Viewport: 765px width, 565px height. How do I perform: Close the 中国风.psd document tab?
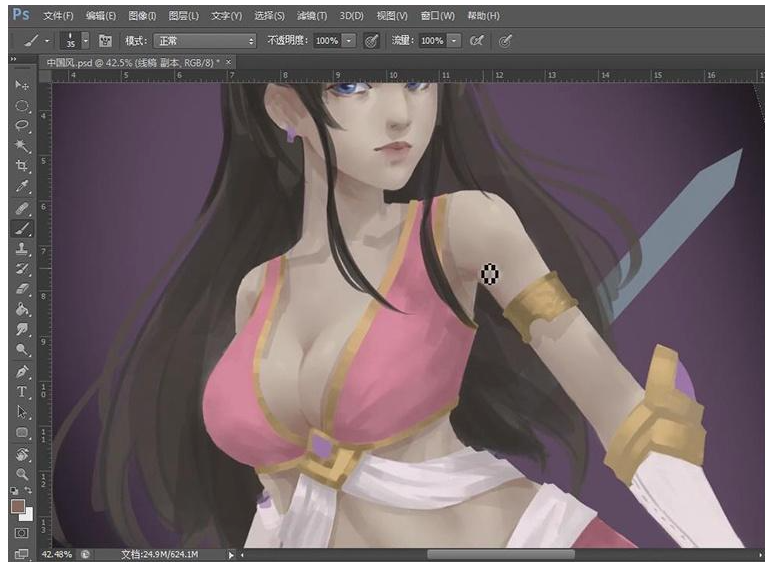tap(228, 62)
